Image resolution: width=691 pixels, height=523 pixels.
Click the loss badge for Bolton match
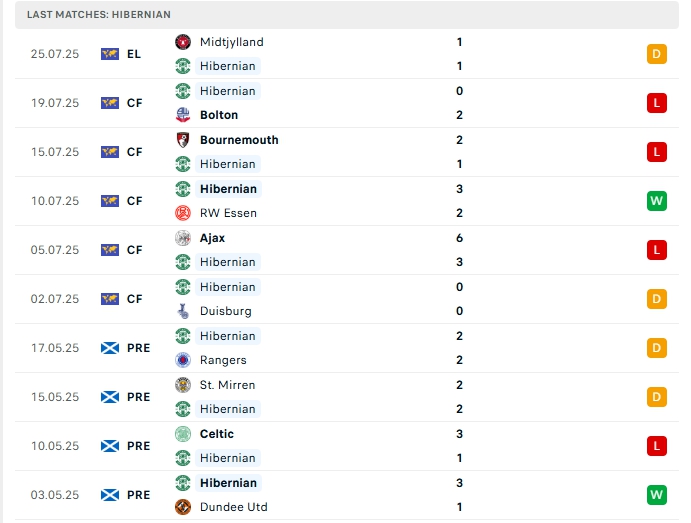657,103
